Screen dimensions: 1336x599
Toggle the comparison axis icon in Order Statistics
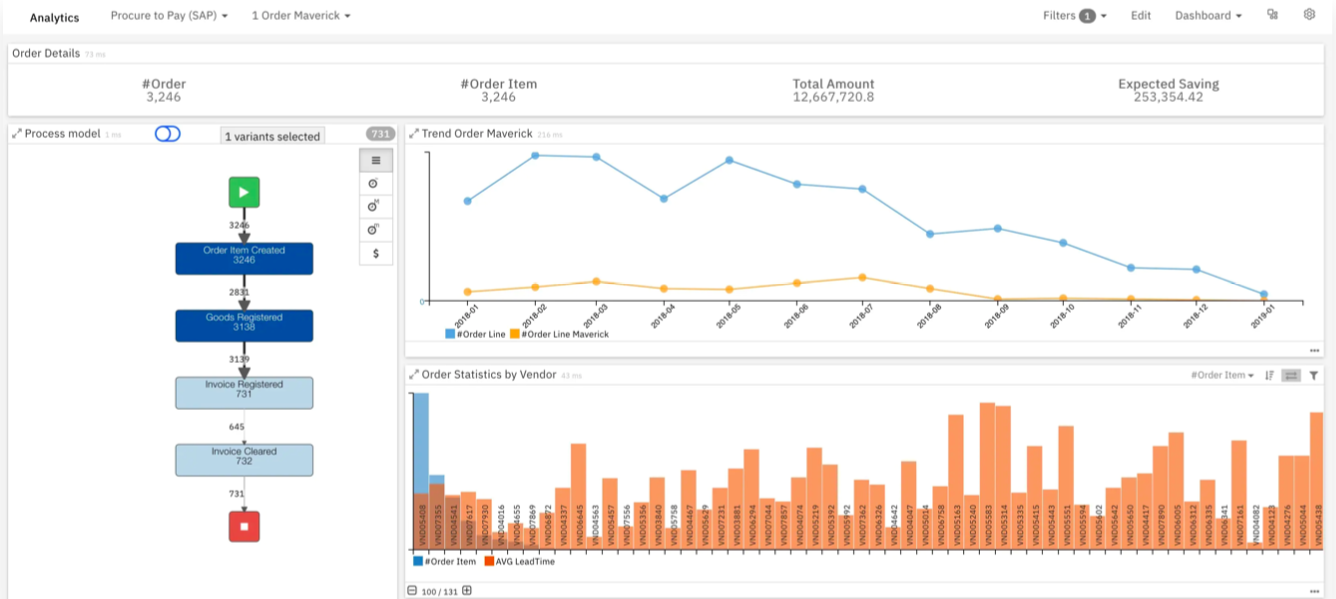coord(1291,375)
